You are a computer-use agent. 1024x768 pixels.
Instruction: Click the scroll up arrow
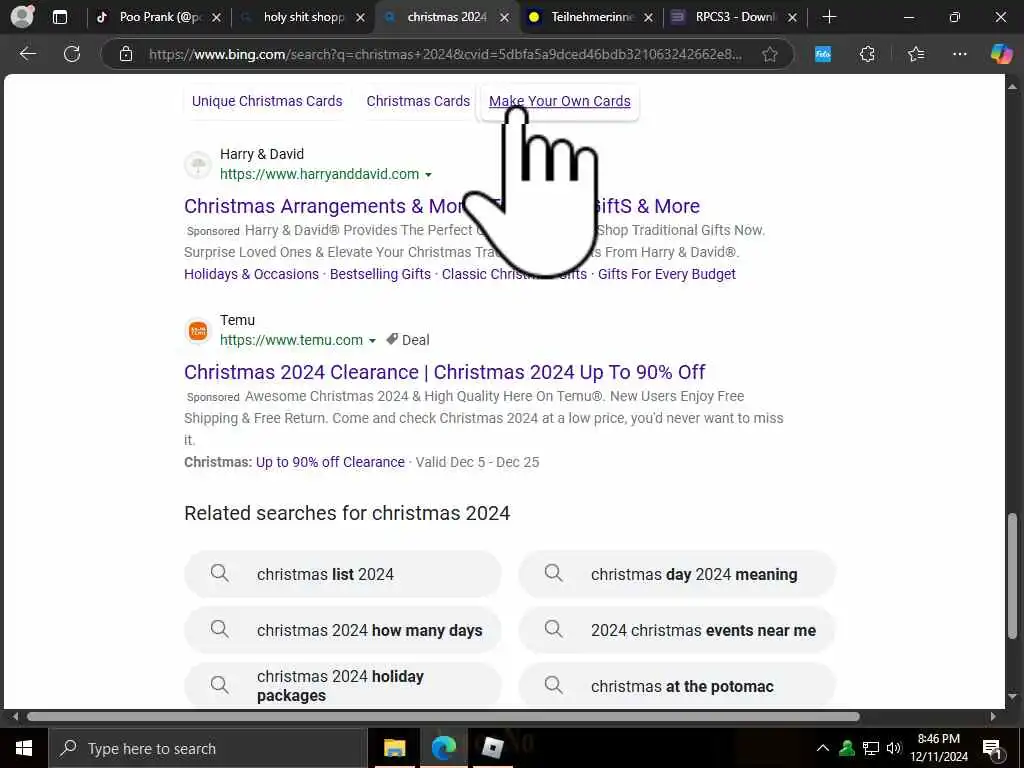click(1012, 86)
